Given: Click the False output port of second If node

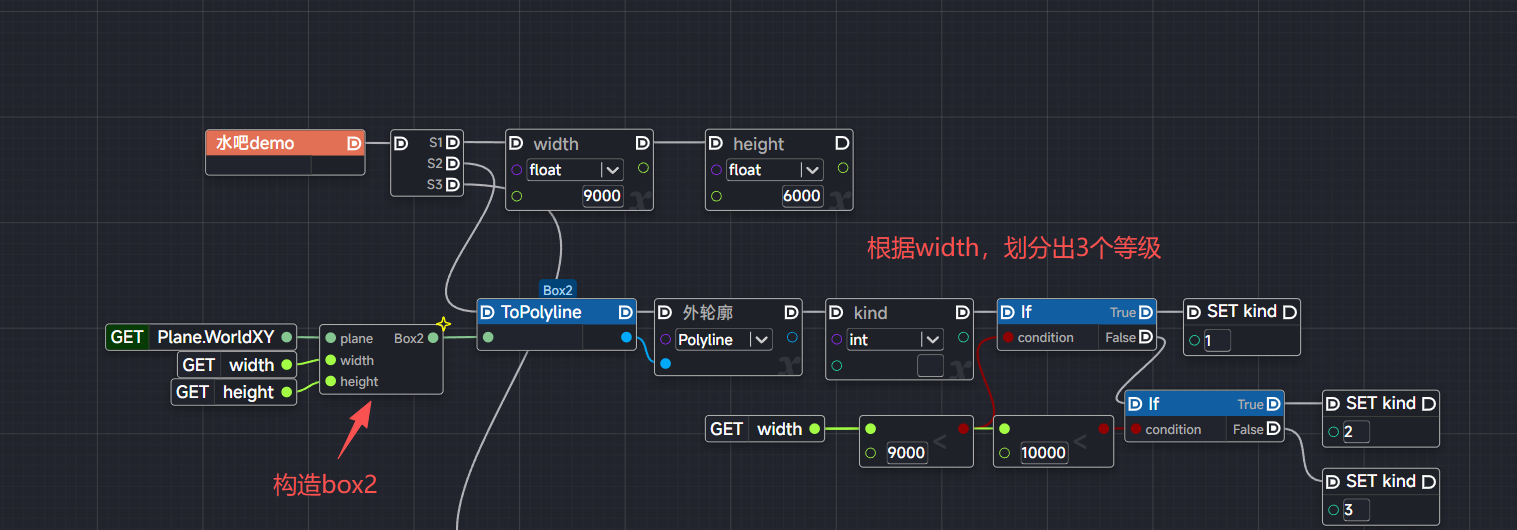Looking at the screenshot, I should point(1272,429).
